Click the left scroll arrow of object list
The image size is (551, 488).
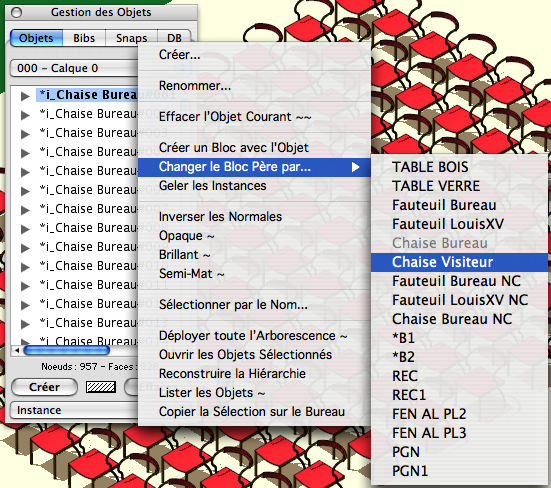(x=17, y=350)
